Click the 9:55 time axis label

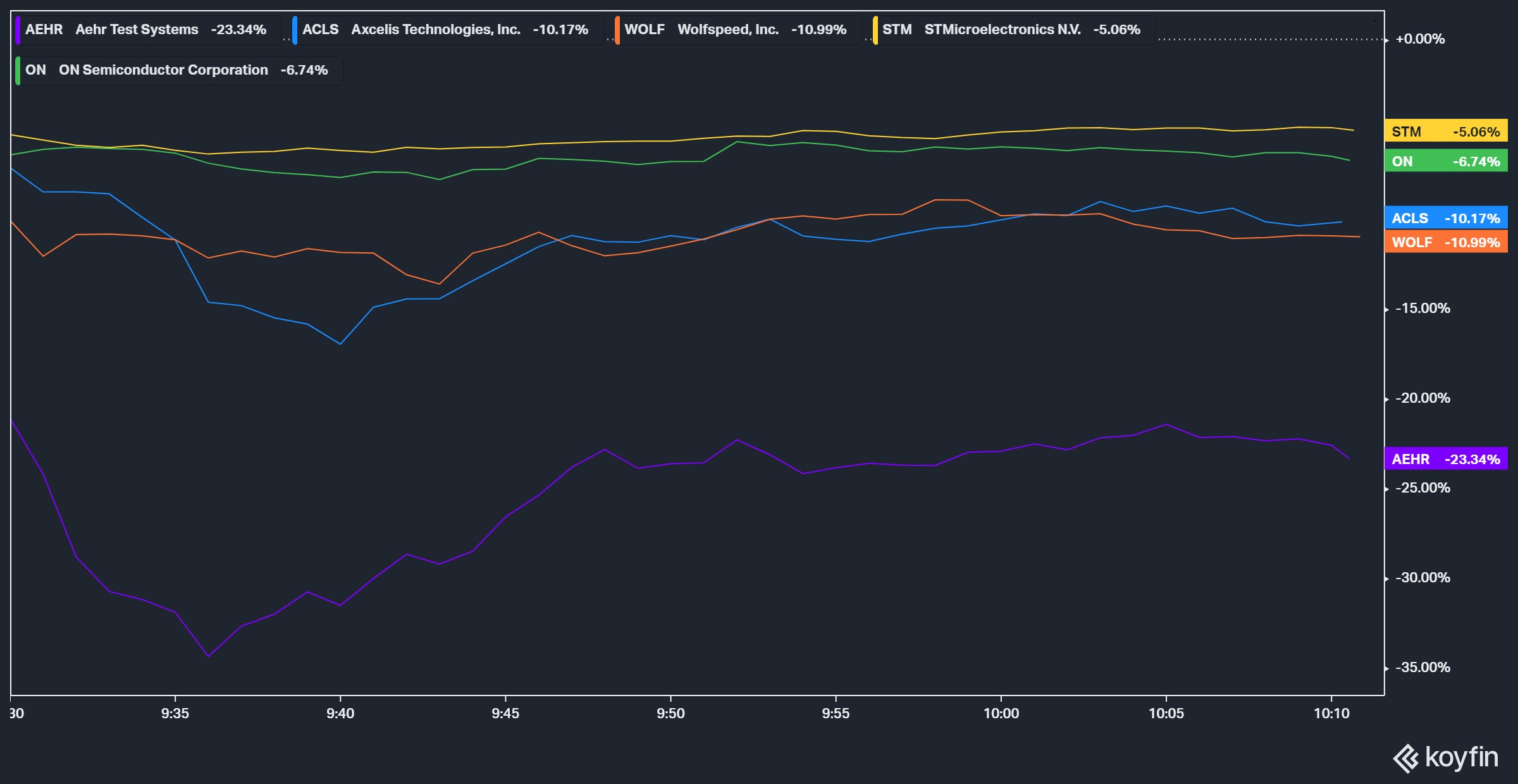tap(836, 714)
